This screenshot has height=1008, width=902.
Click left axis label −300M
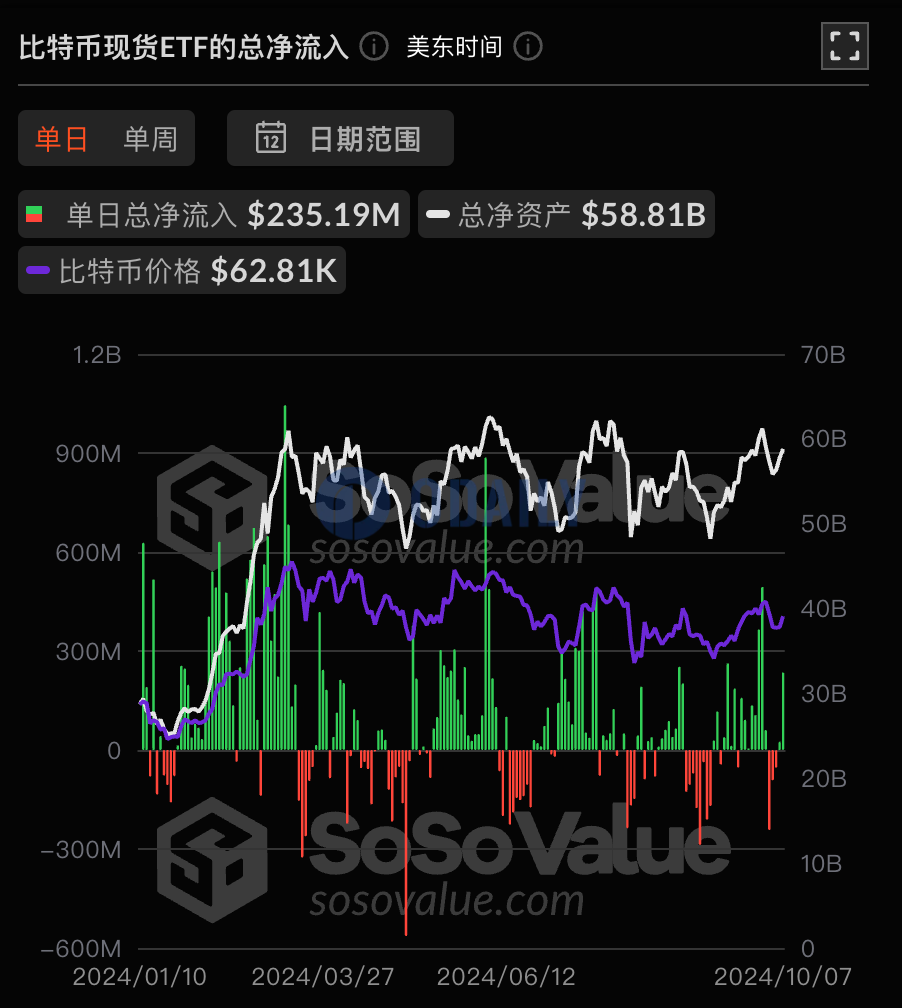pos(80,850)
